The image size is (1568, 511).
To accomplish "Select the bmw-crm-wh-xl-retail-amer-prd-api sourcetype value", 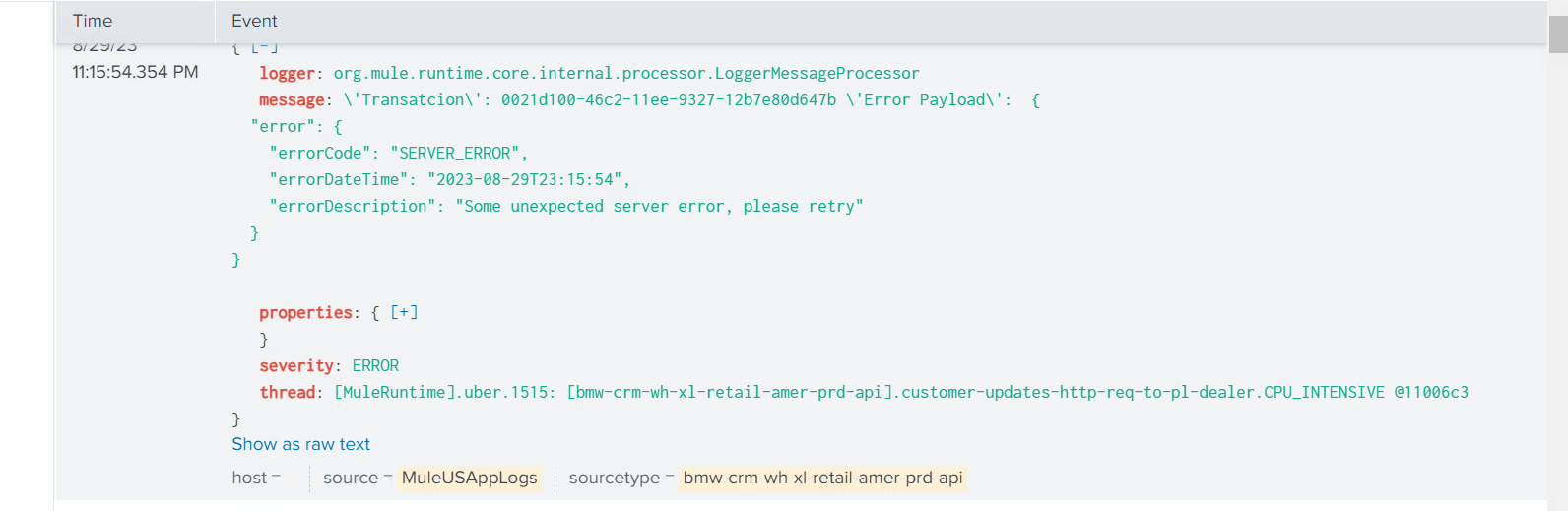I will click(x=822, y=478).
